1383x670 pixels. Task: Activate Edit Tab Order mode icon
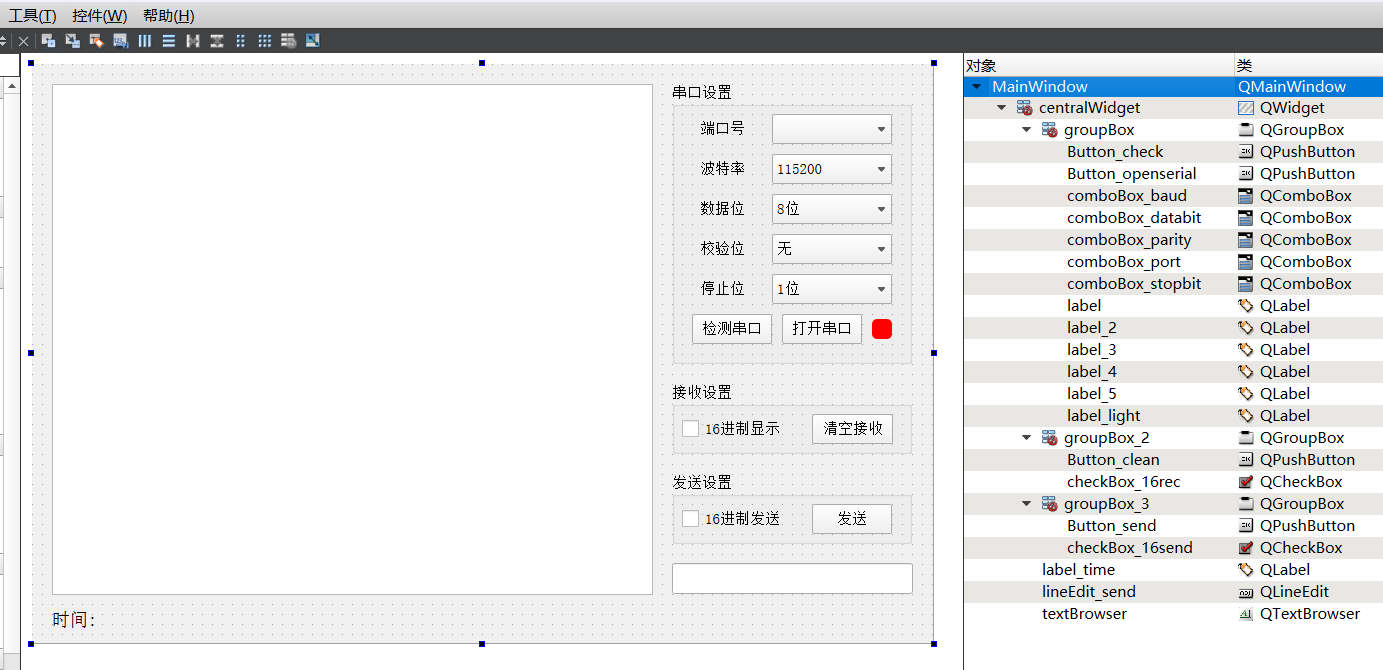121,41
